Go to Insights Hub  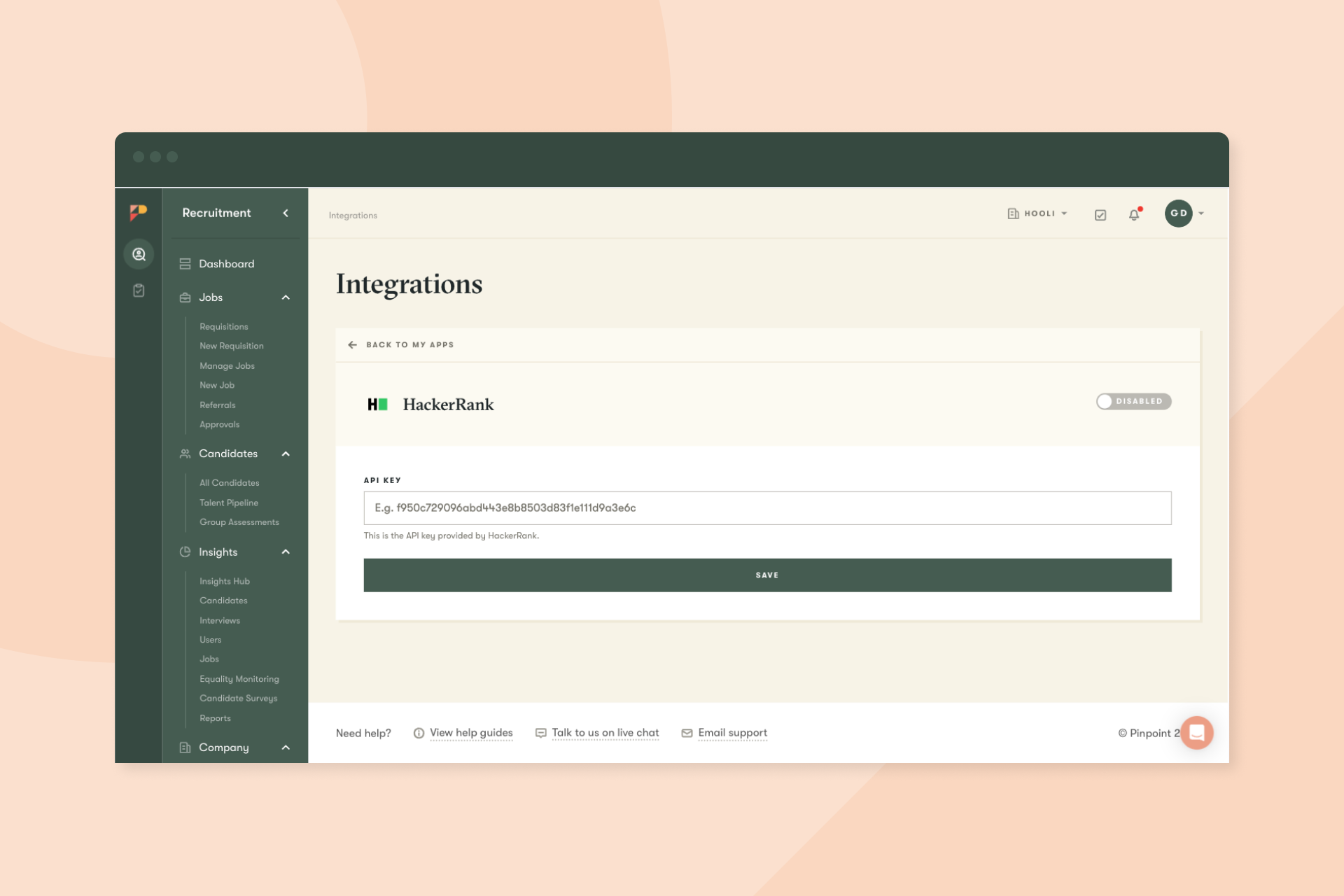click(x=225, y=581)
